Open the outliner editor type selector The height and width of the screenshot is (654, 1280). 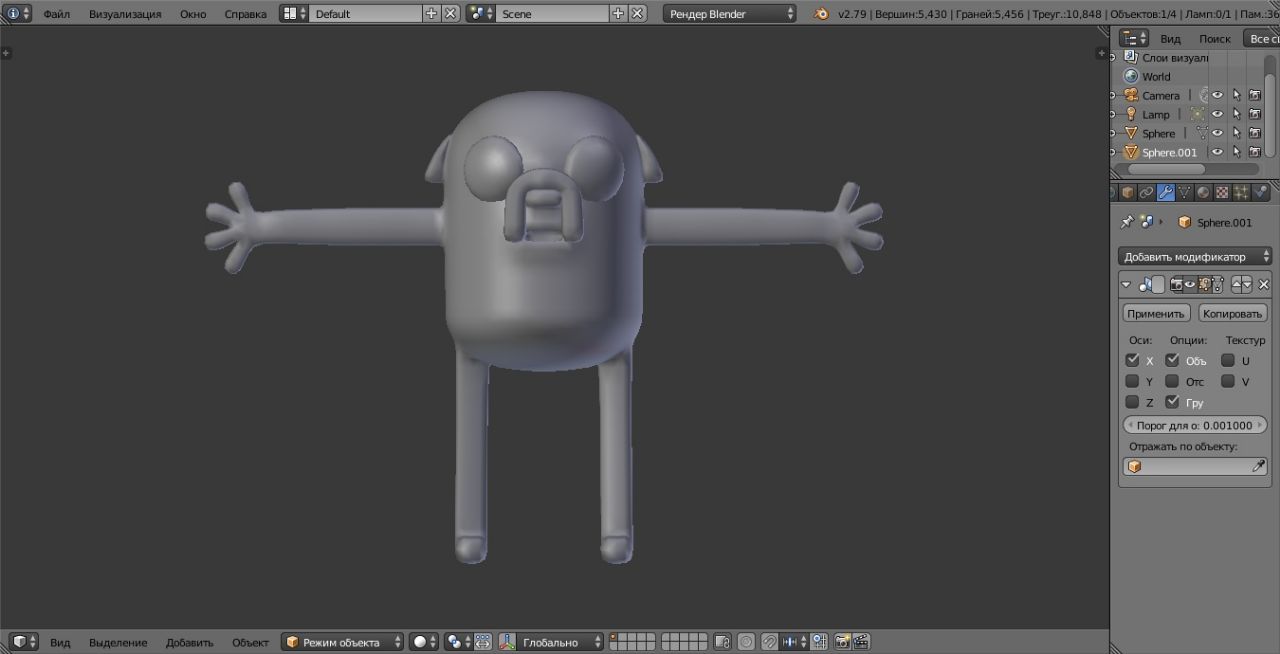(x=1135, y=38)
